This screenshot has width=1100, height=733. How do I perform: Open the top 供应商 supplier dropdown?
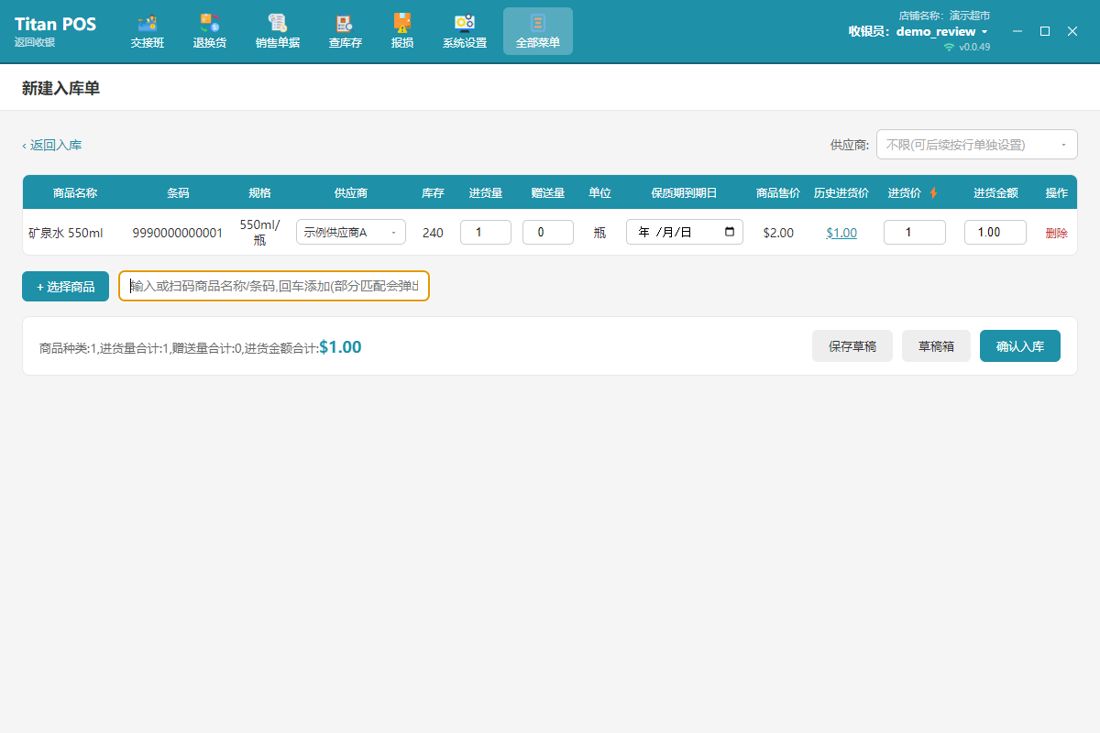tap(977, 144)
